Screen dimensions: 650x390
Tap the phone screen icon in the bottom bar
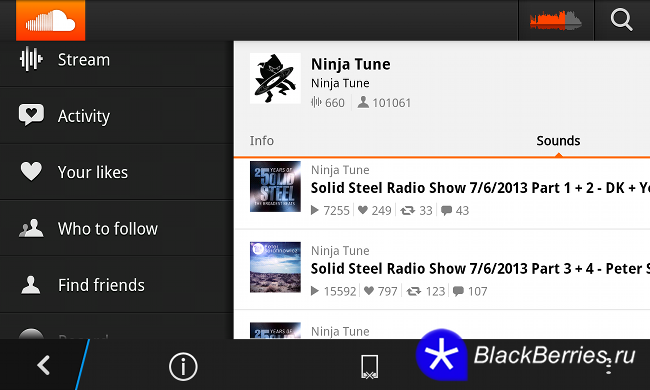(x=369, y=367)
